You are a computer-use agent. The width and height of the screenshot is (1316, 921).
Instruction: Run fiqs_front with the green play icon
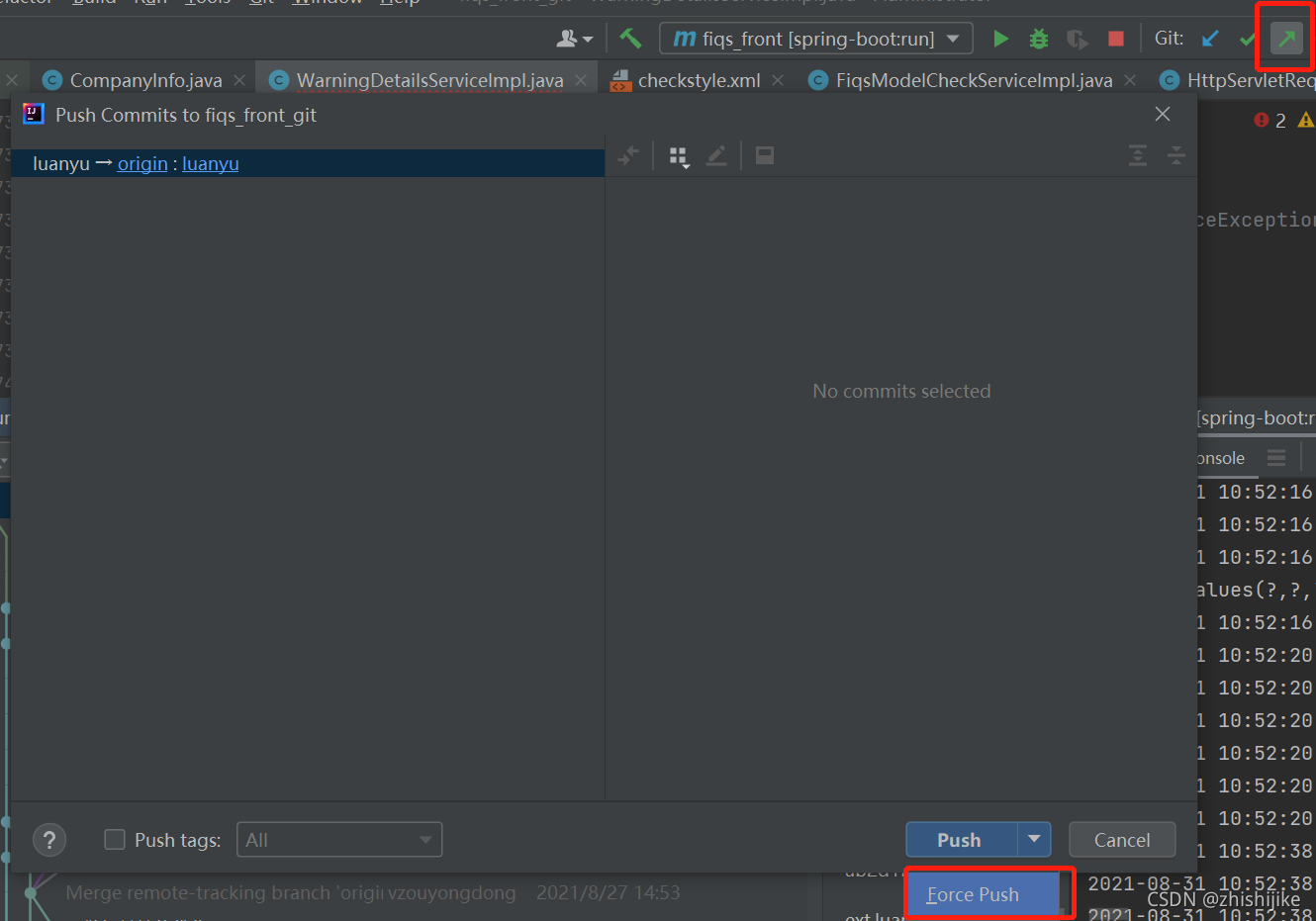pyautogui.click(x=1000, y=39)
